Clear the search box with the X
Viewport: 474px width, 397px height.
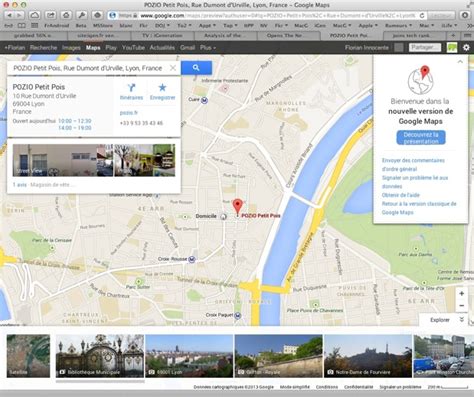[173, 68]
